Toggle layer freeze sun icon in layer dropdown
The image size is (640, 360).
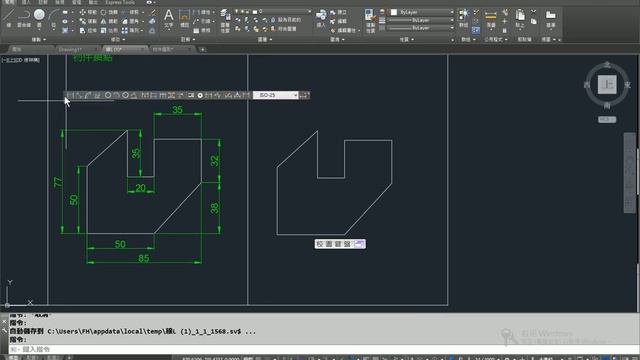point(242,11)
